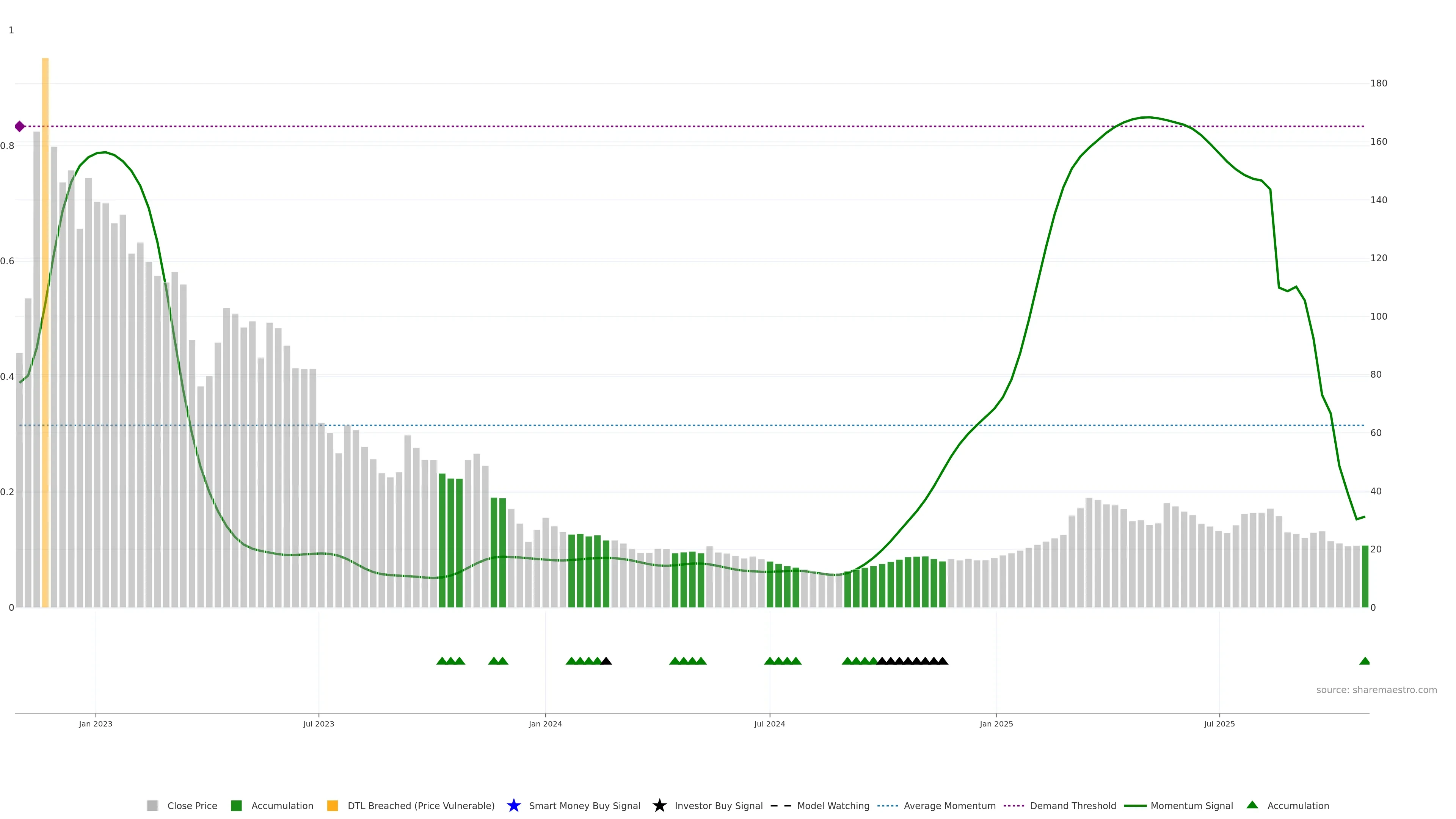Click the Jan 2024 x-axis label

tap(545, 723)
